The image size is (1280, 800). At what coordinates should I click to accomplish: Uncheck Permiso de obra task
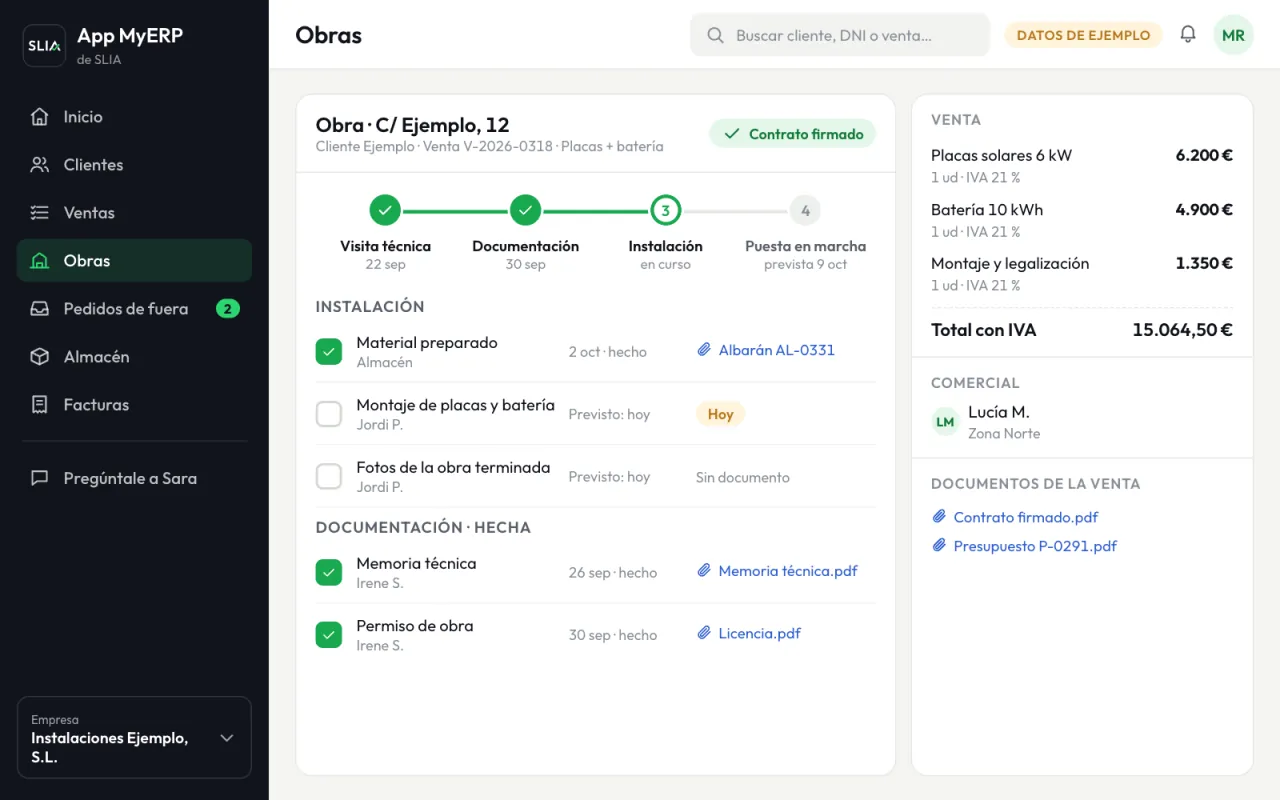329,634
